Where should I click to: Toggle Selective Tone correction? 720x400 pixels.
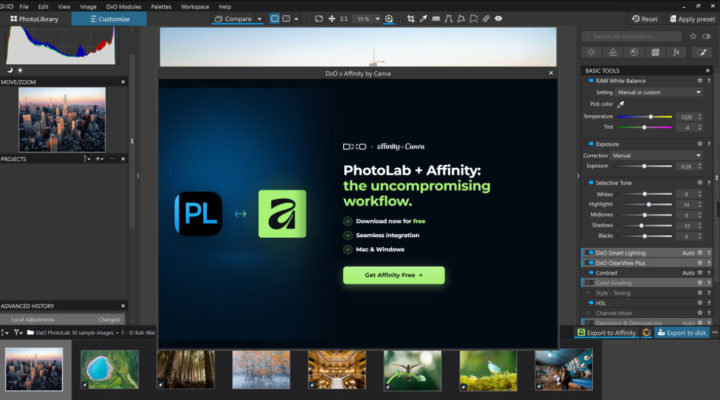pos(591,182)
